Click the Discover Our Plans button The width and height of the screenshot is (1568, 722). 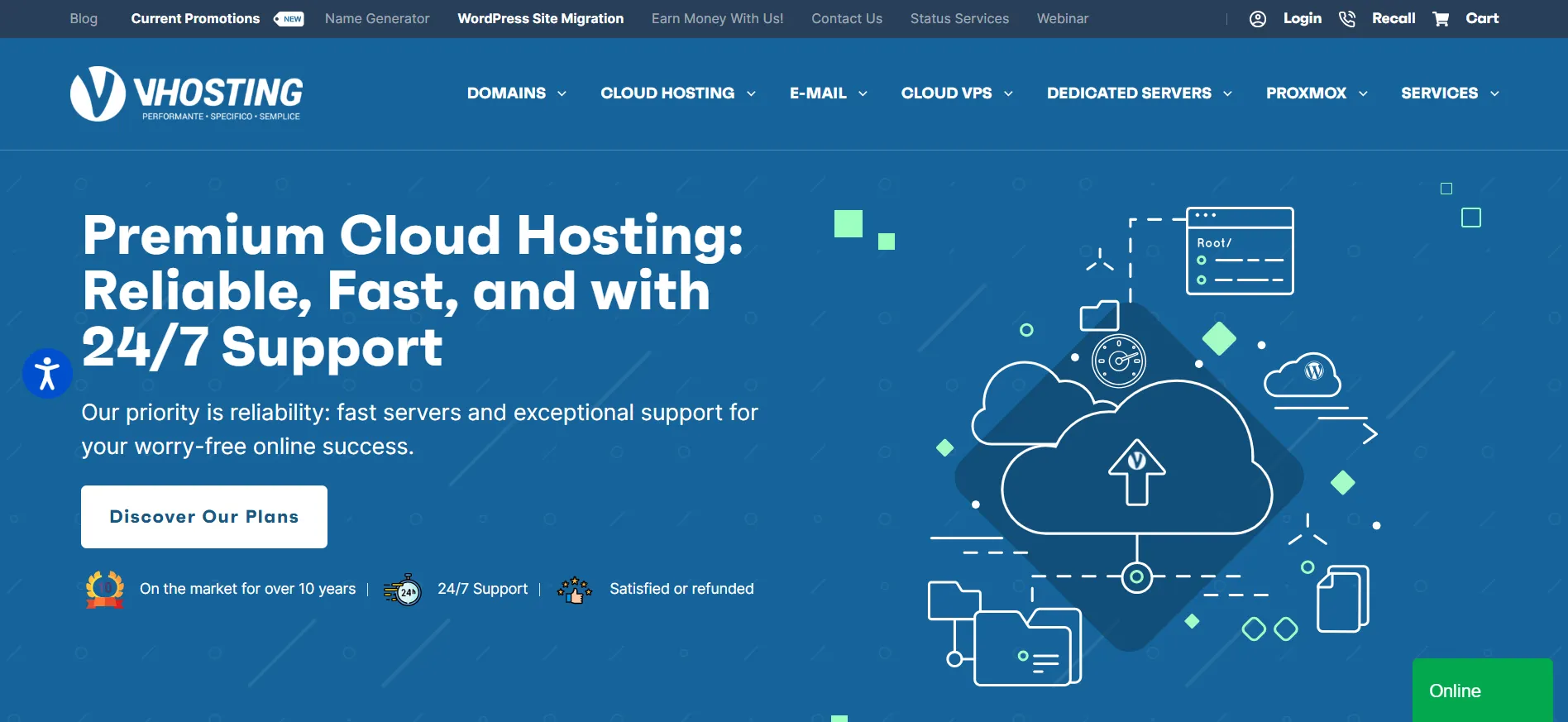click(204, 517)
